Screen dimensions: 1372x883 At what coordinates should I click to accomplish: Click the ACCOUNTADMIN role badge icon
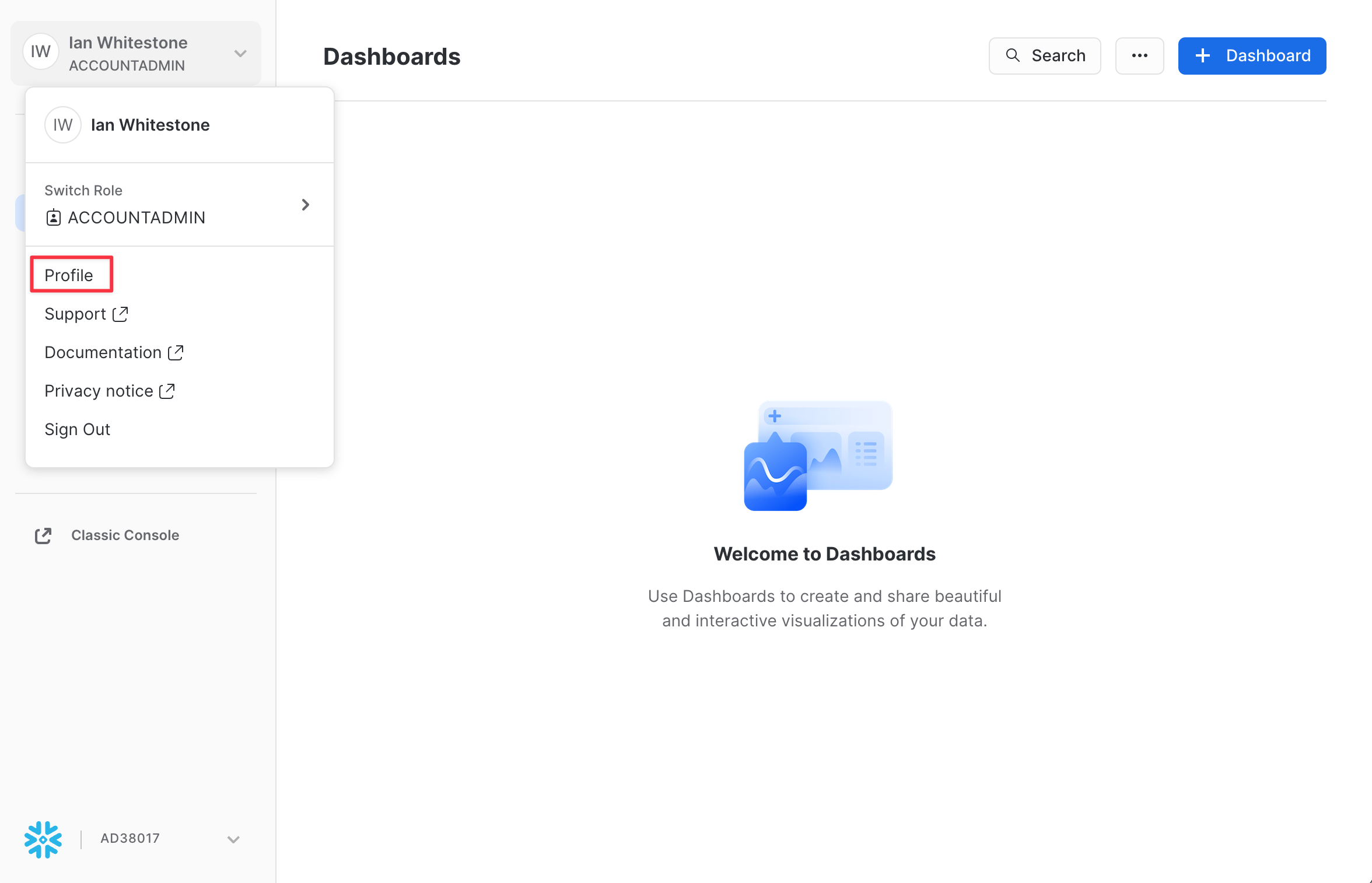[53, 218]
